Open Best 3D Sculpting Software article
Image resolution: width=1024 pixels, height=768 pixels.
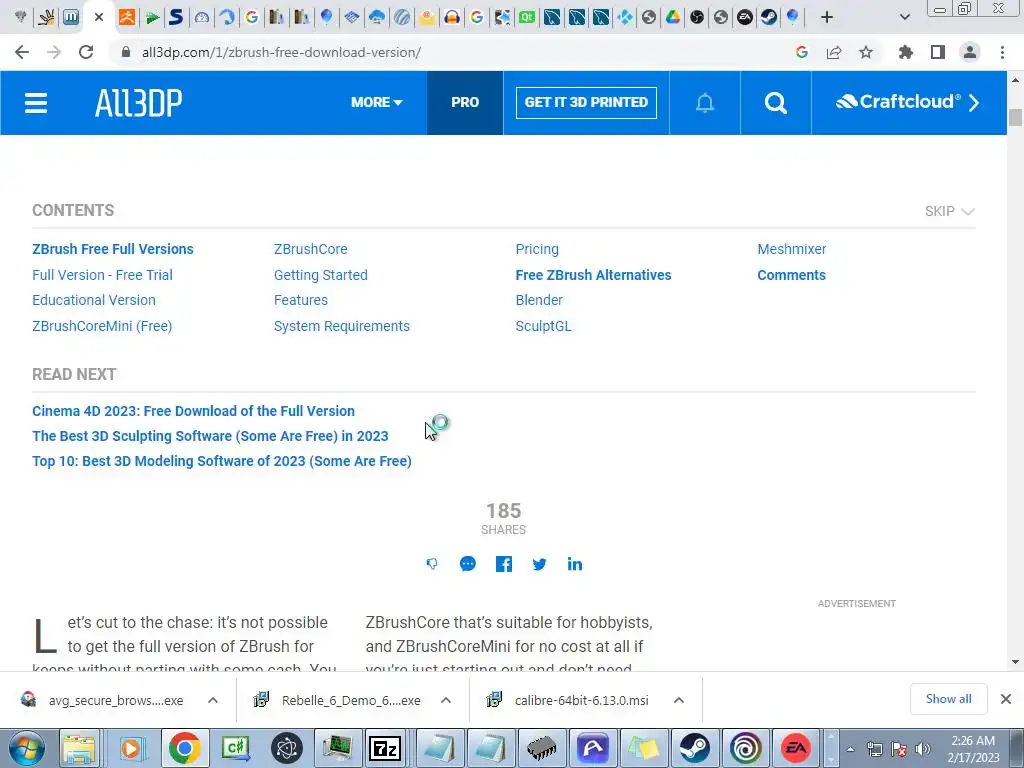point(210,436)
